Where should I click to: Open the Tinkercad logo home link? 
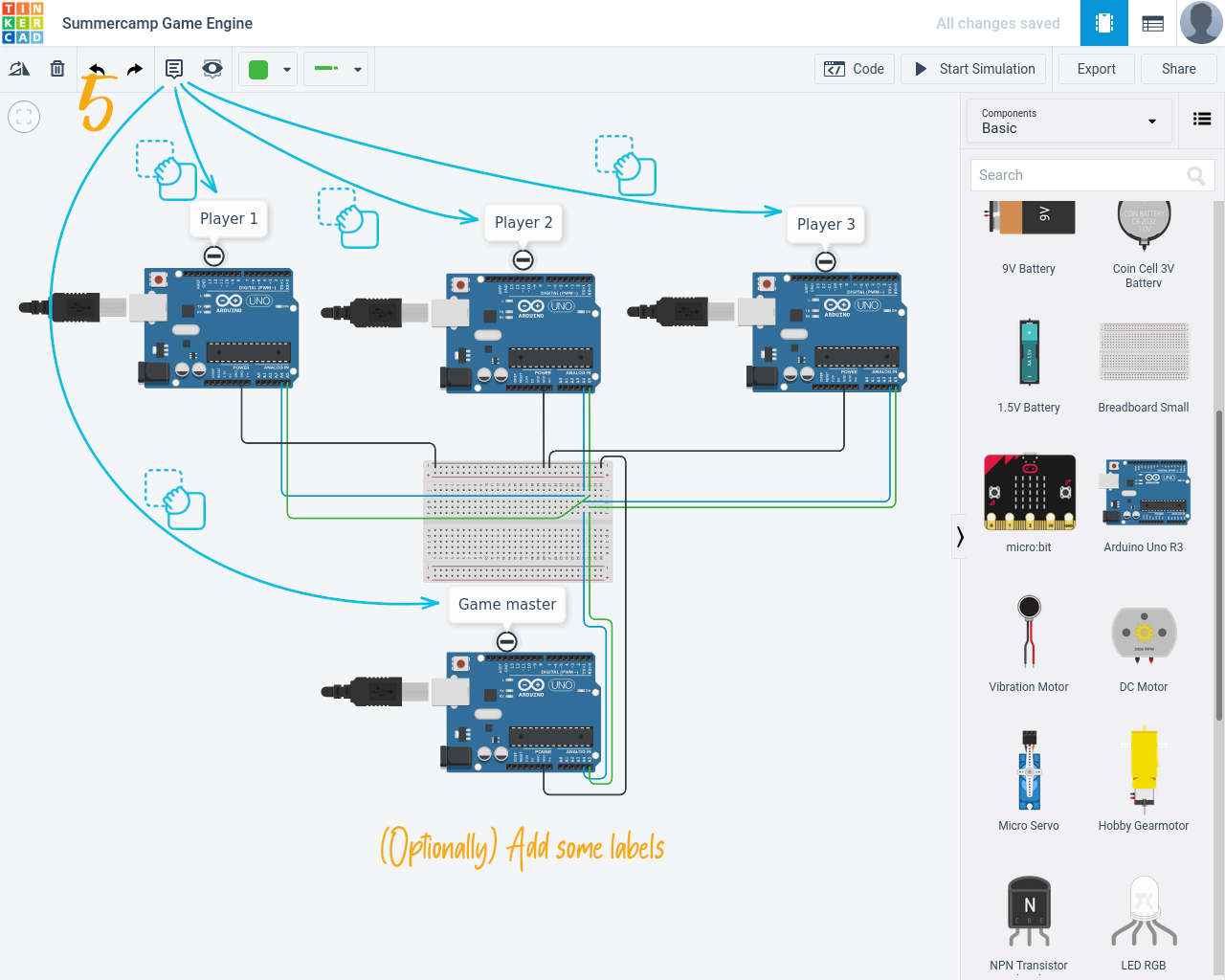tap(23, 23)
